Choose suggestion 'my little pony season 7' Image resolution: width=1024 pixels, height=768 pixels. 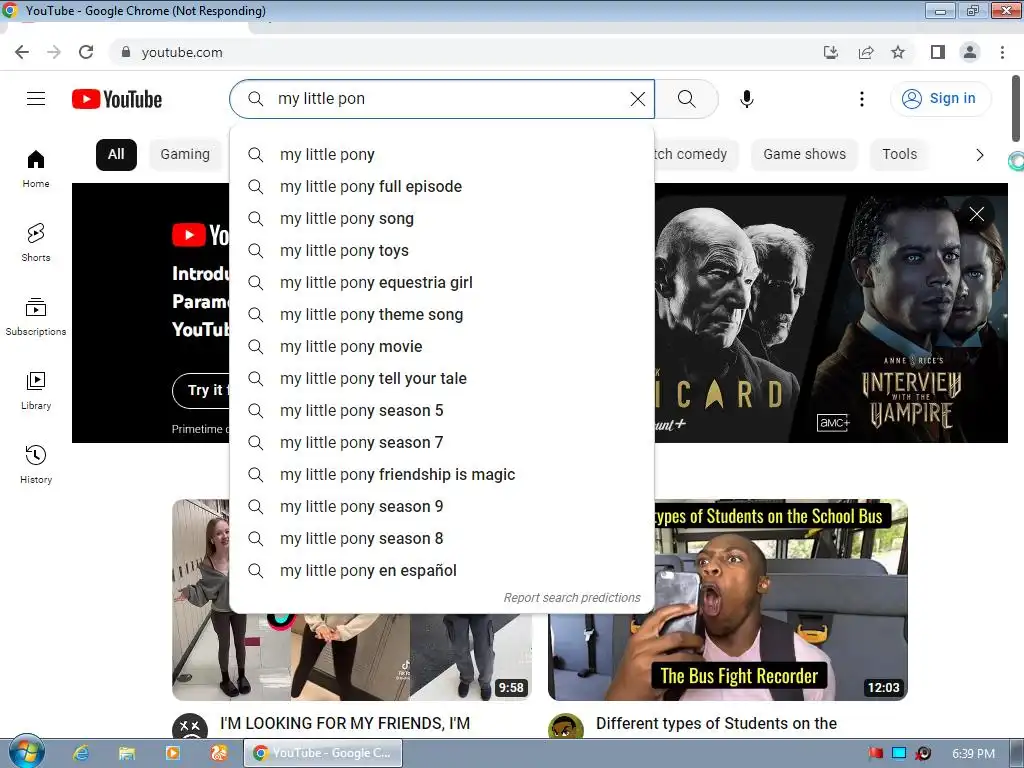442,443
